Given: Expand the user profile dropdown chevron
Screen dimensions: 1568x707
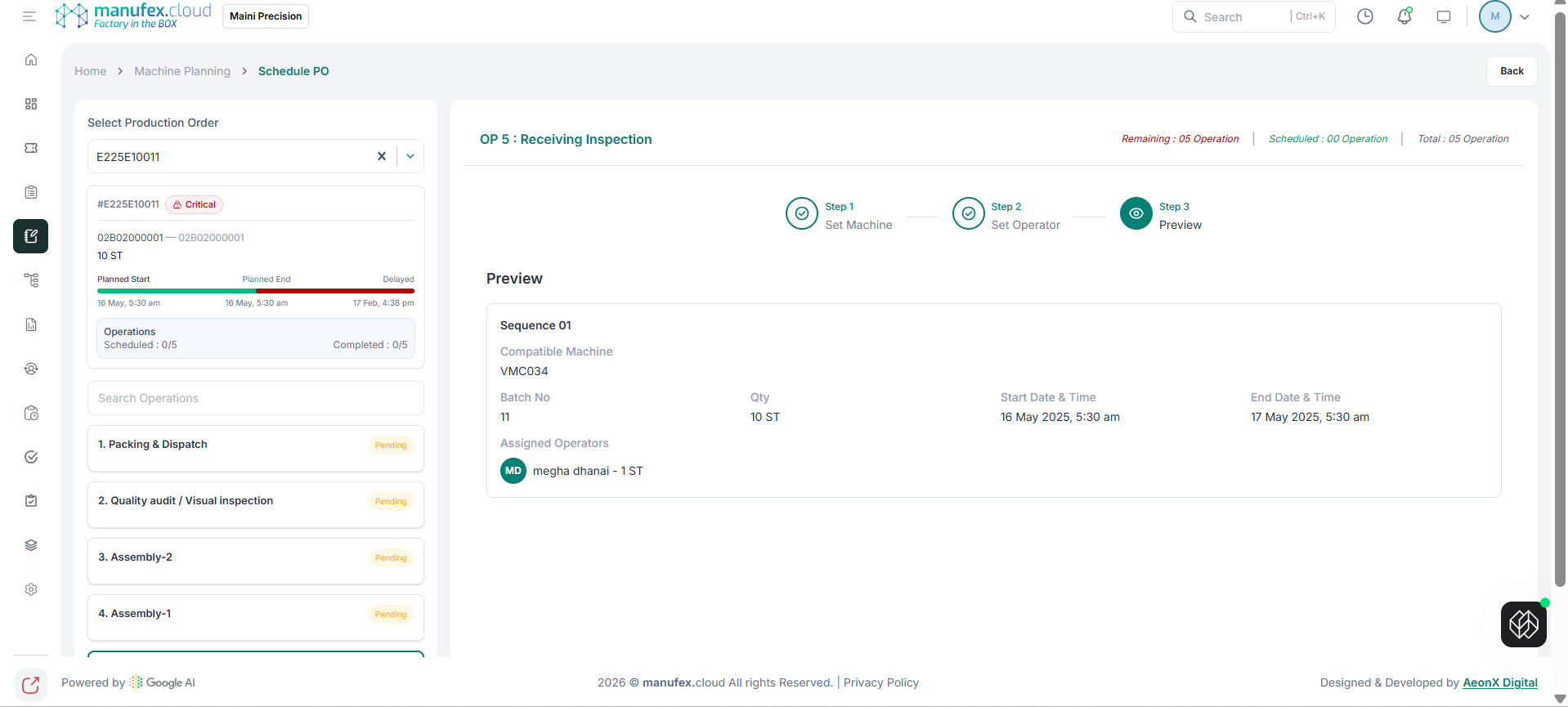Looking at the screenshot, I should (x=1525, y=16).
